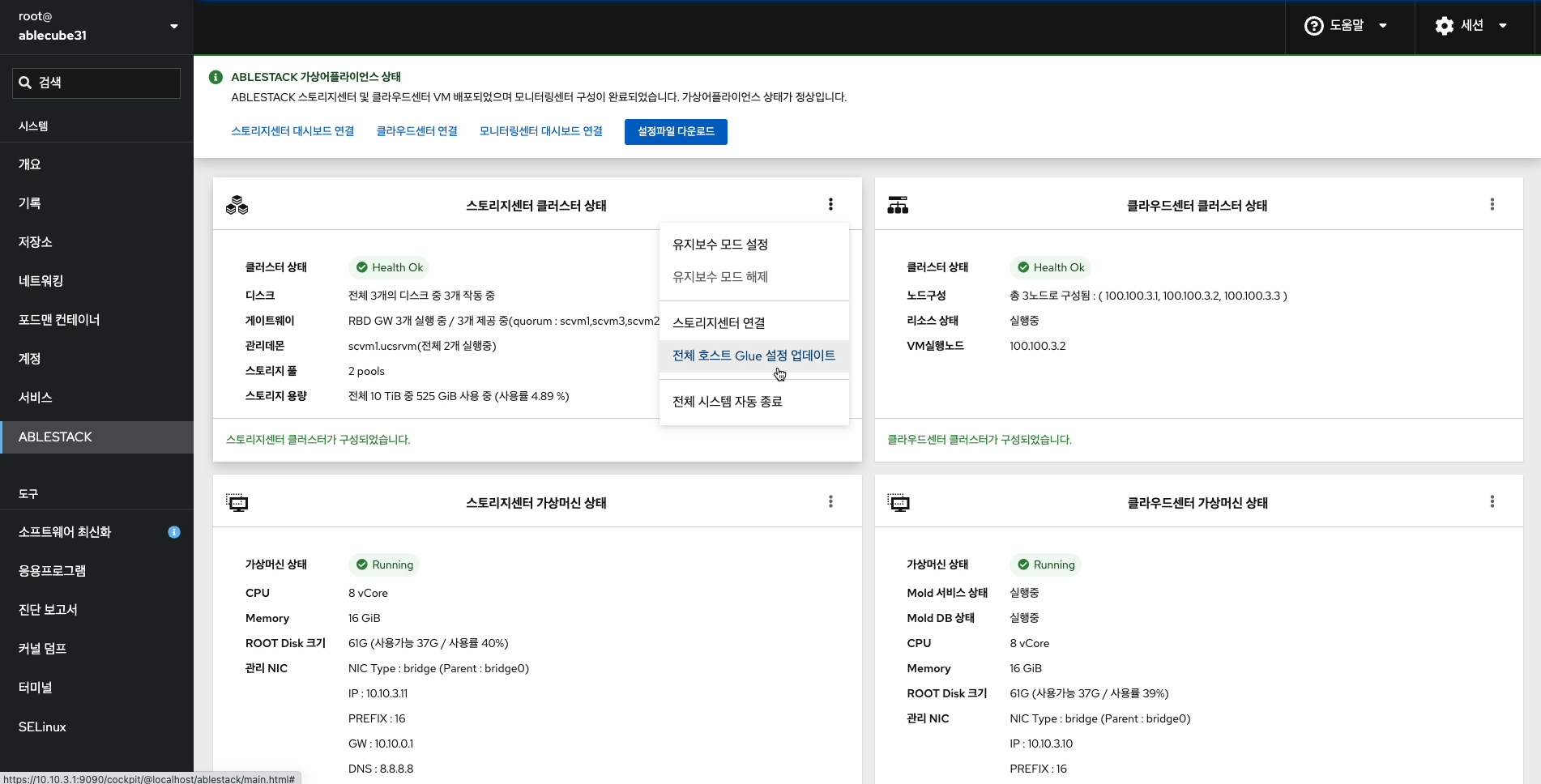This screenshot has width=1541, height=784.
Task: Open the 스토리지센터 대시보드 연결 link
Action: pyautogui.click(x=292, y=131)
